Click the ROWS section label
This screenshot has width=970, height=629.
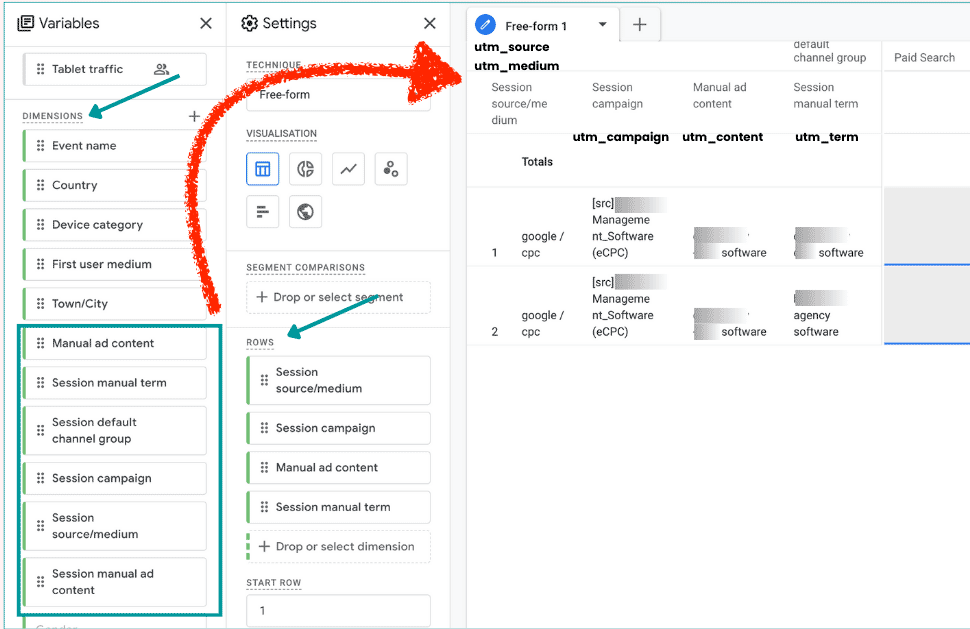tap(260, 343)
